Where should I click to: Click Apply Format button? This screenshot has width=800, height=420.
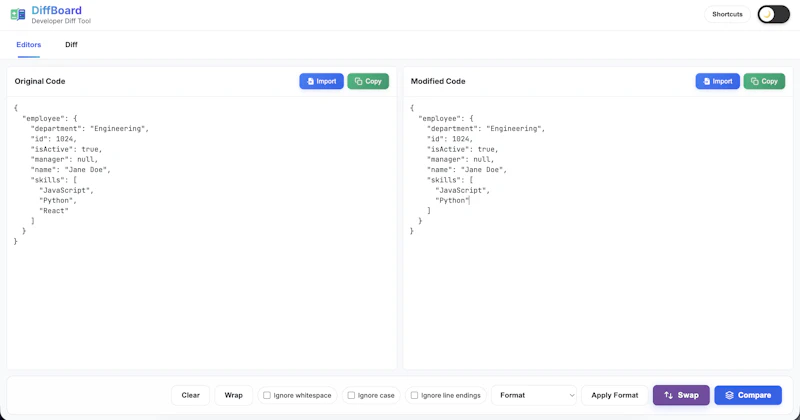[x=615, y=396]
